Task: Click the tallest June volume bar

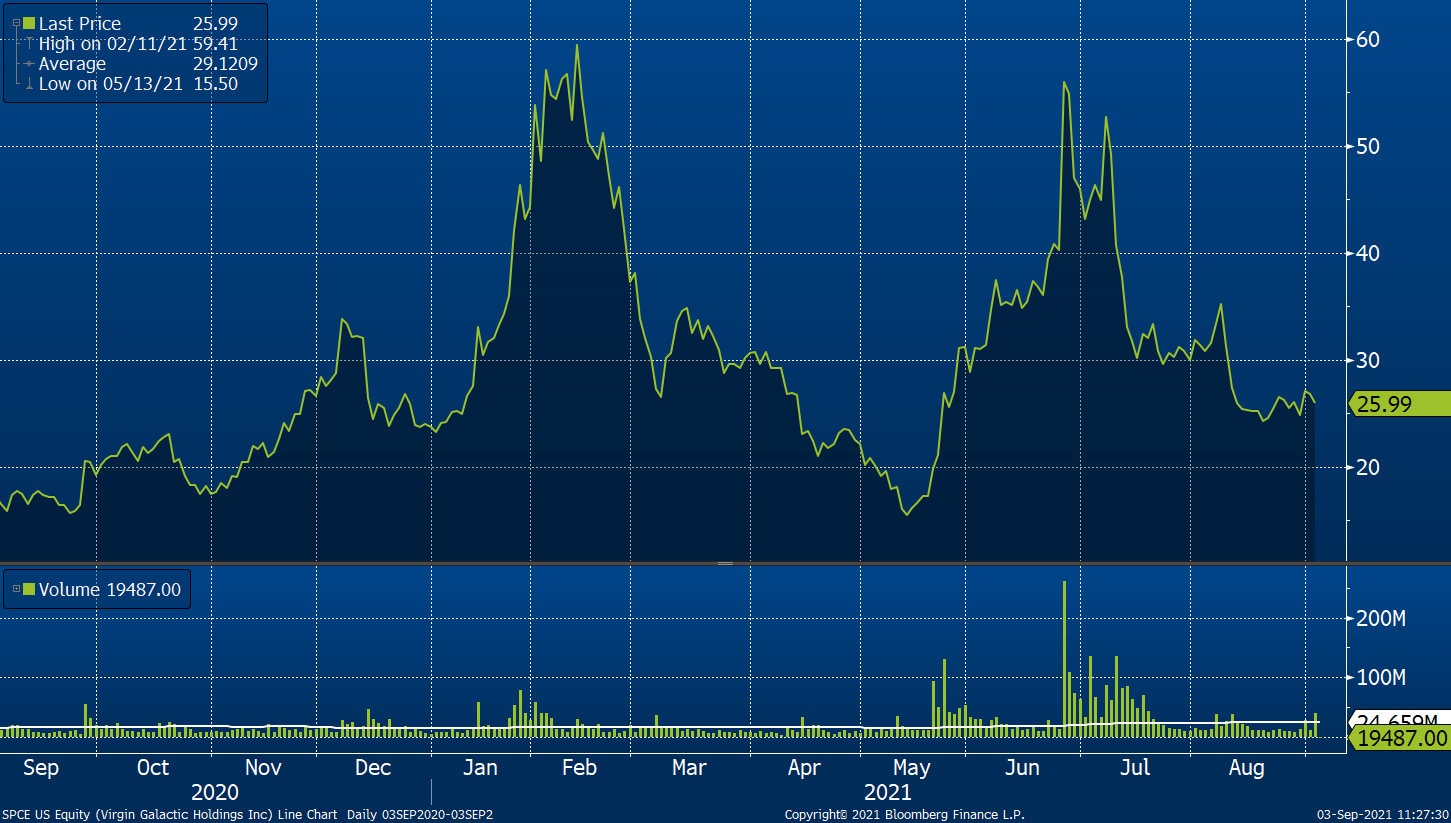Action: point(1064,659)
